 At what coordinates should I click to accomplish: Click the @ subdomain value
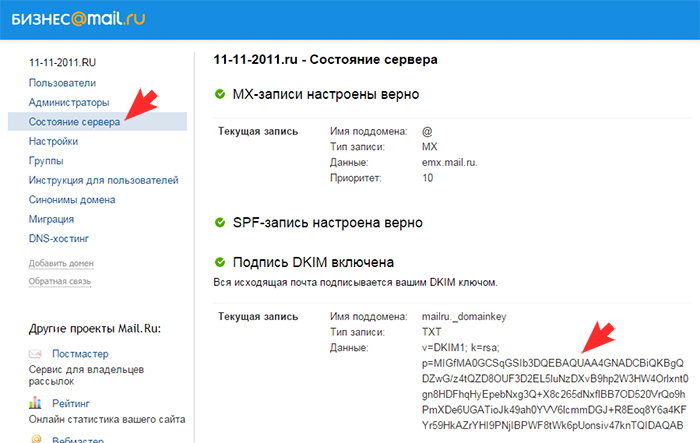[427, 132]
